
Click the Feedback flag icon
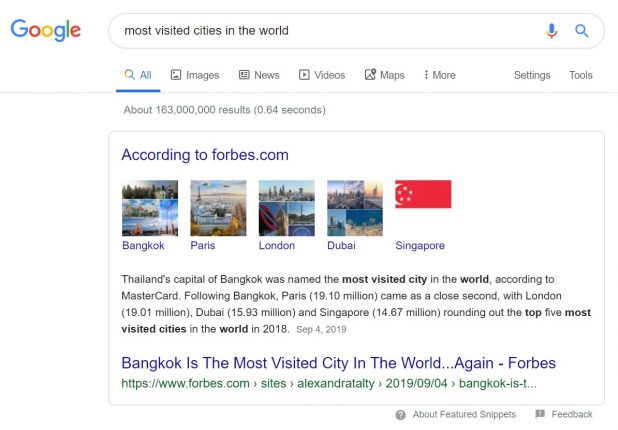point(540,414)
